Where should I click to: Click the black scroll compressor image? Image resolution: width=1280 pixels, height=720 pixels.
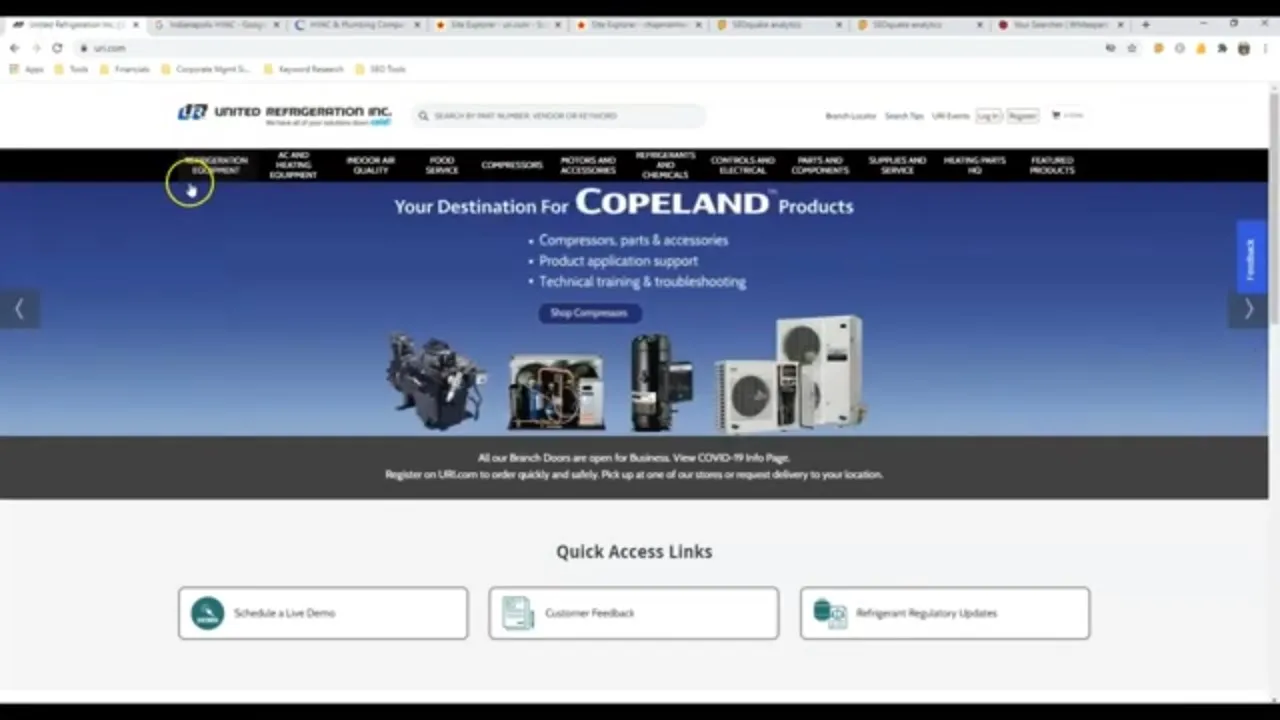click(x=660, y=382)
